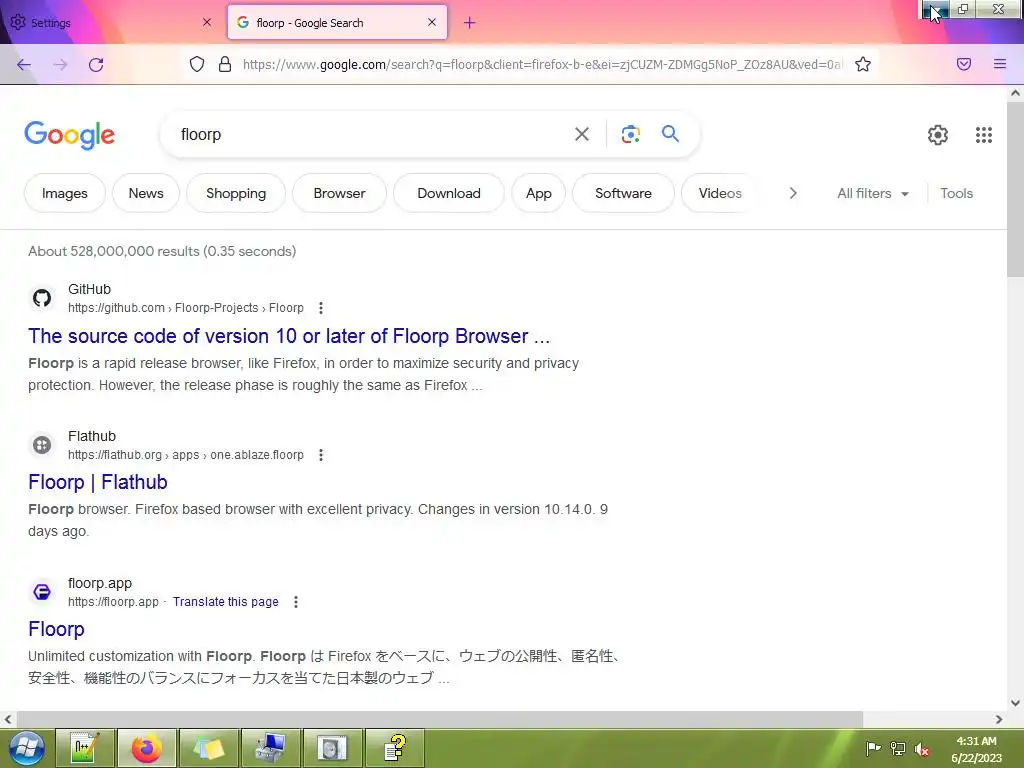This screenshot has height=768, width=1024.
Task: Open more options for floorp.app result
Action: click(296, 601)
